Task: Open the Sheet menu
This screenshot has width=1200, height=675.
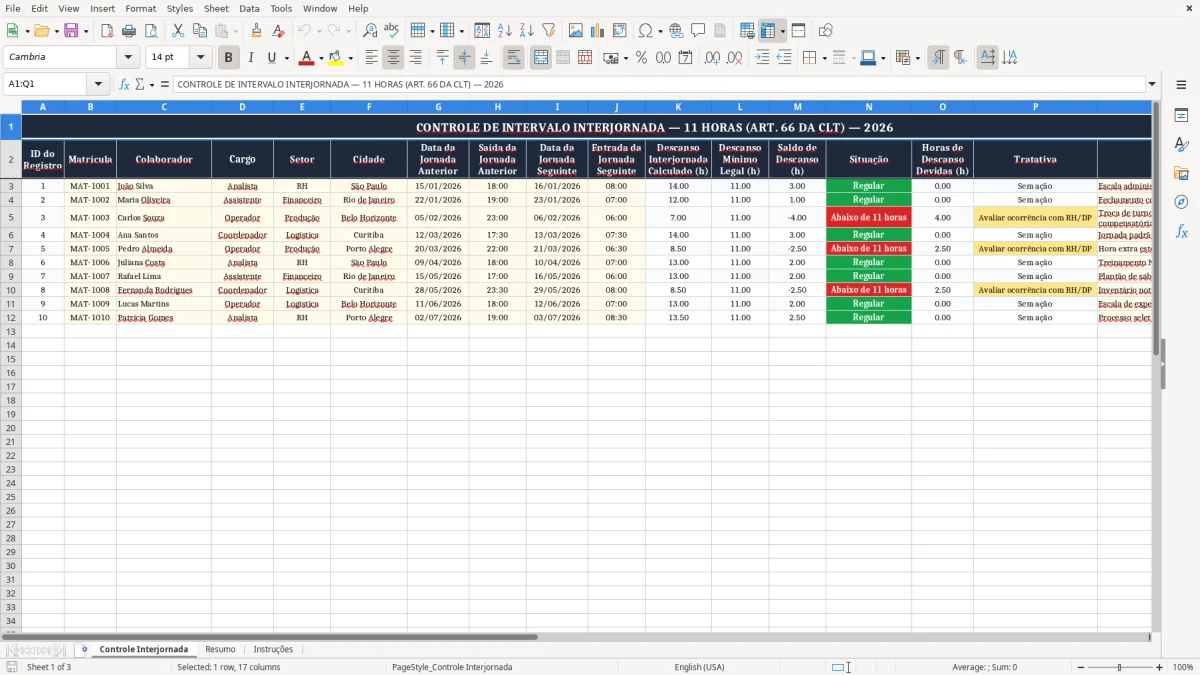Action: click(x=216, y=8)
